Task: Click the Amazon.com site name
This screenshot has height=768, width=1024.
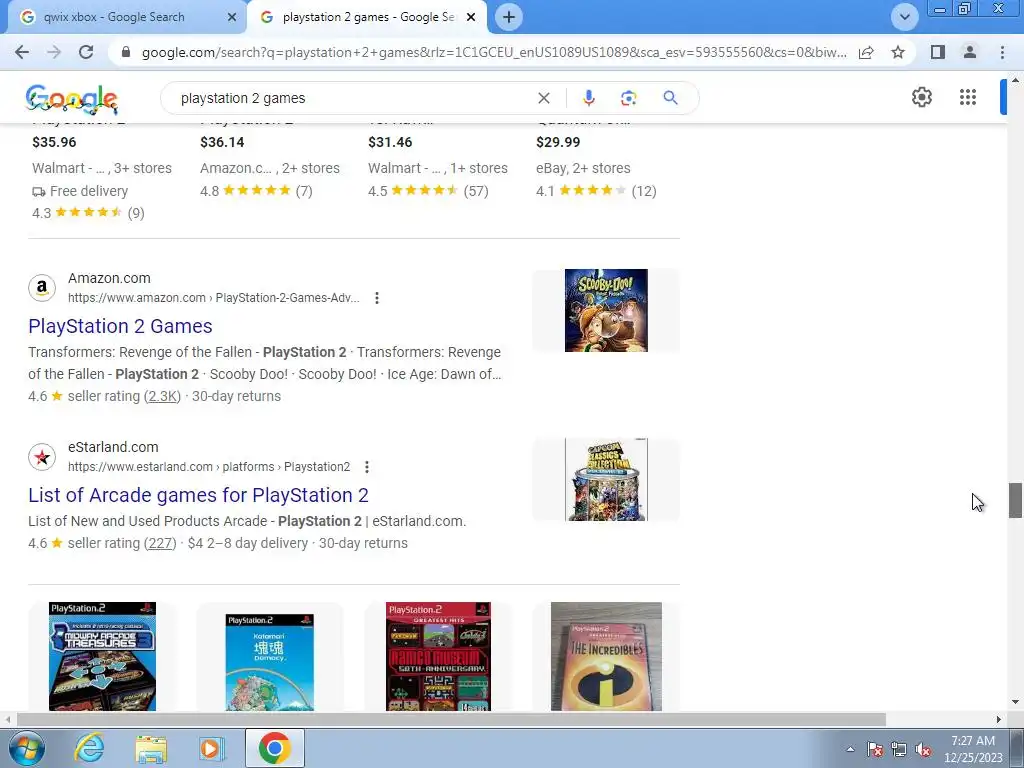Action: coord(109,278)
